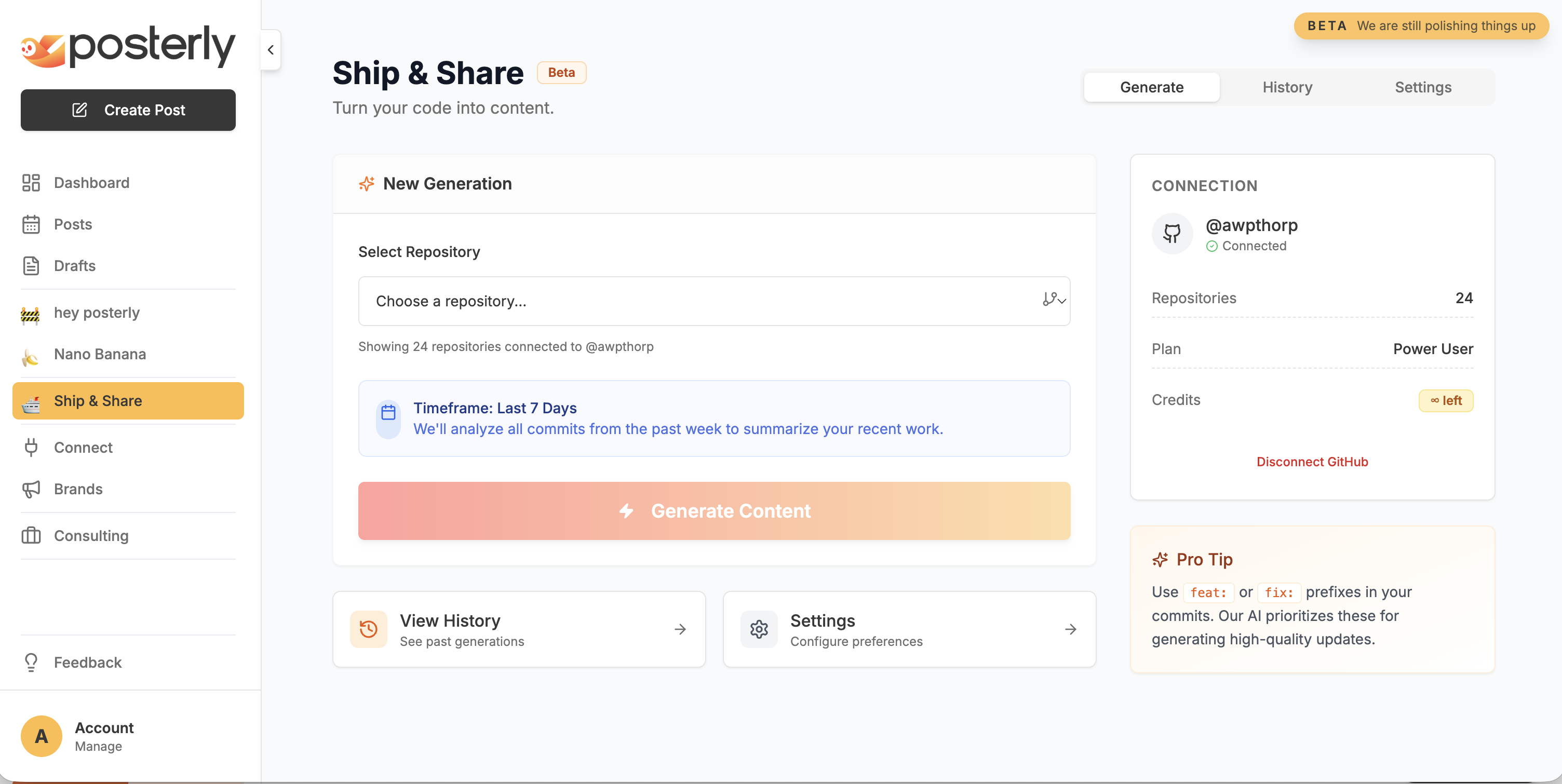Click the gear icon on Settings card
The width and height of the screenshot is (1562, 784).
click(759, 629)
